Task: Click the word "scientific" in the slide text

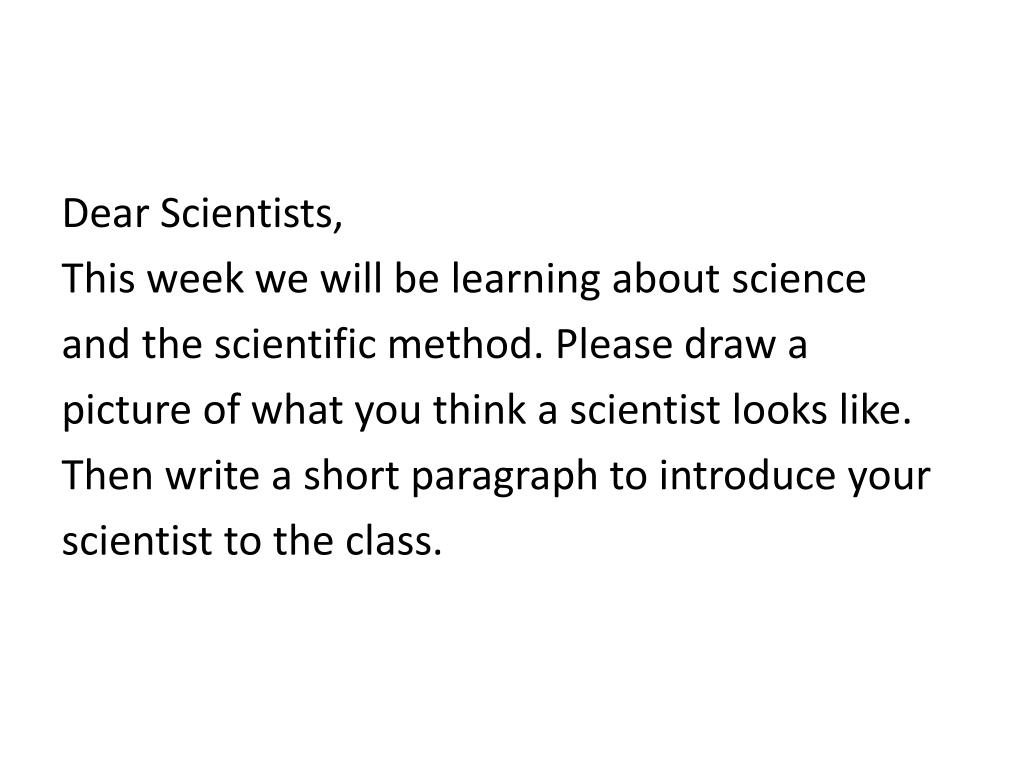Action: [295, 344]
